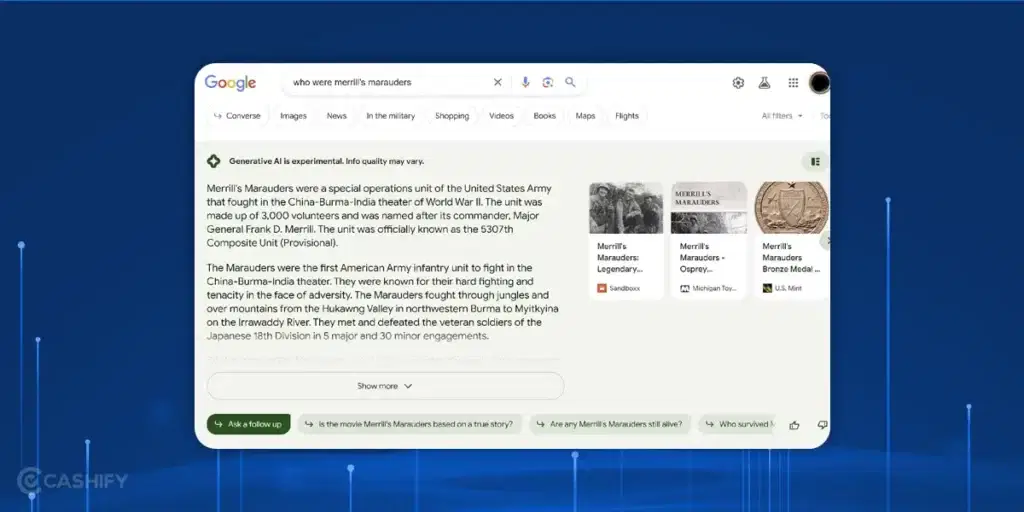Start voice search with the microphone icon
1024x512 pixels.
coord(525,82)
